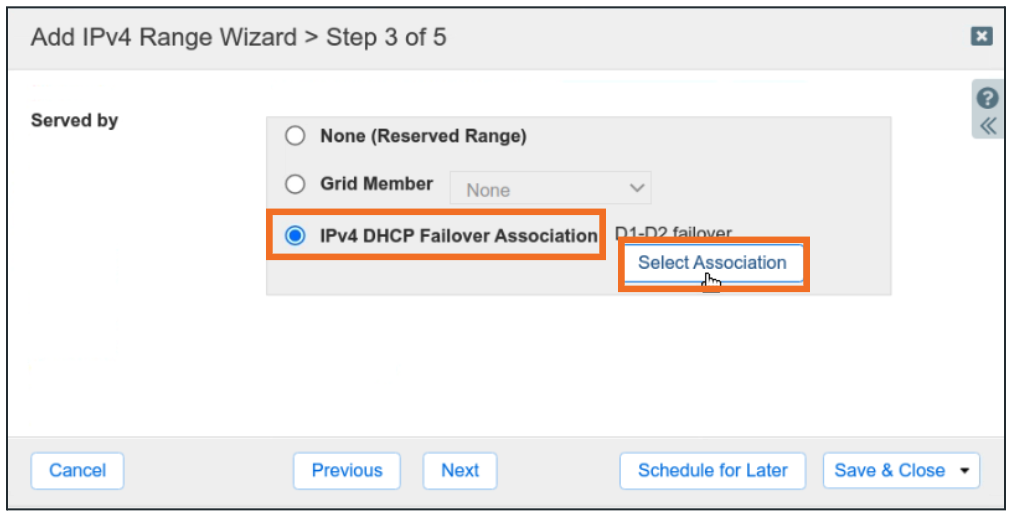The height and width of the screenshot is (516, 1012).
Task: Go back with the Previous button
Action: tap(347, 471)
